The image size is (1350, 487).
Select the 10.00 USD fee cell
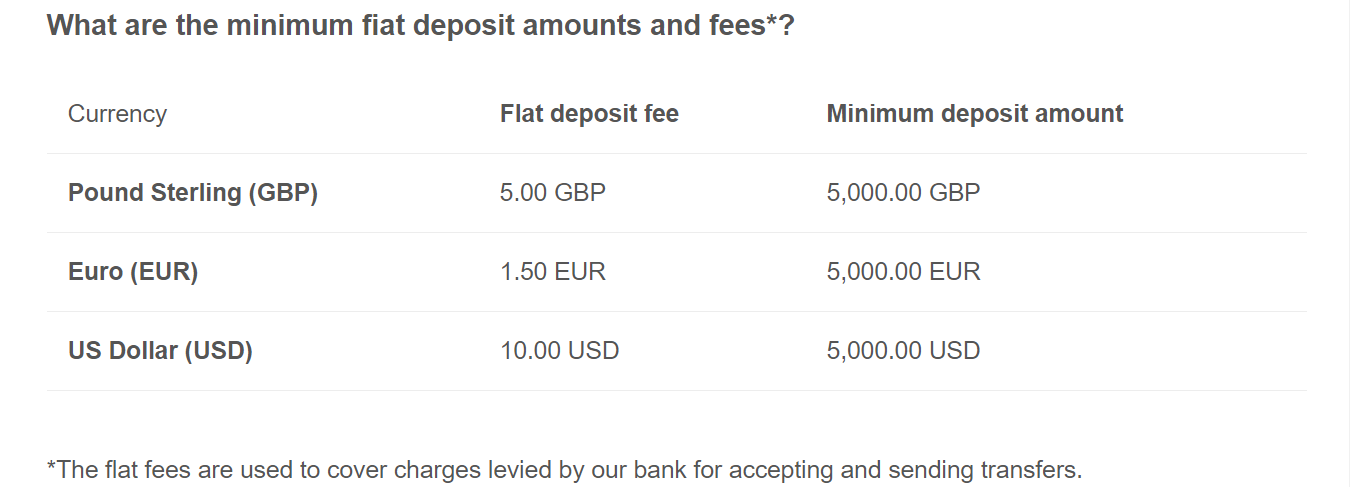pyautogui.click(x=560, y=351)
